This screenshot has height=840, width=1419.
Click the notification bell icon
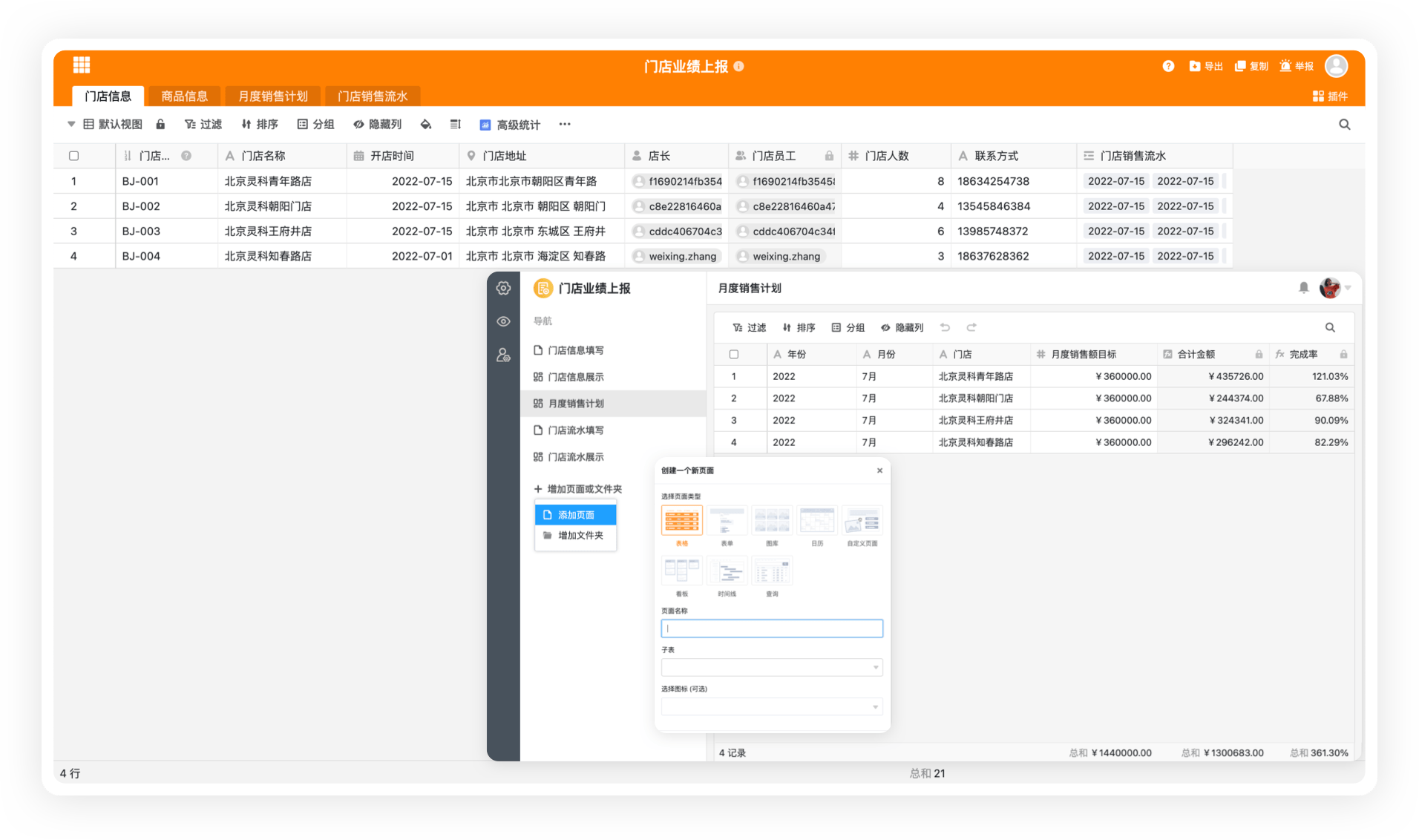point(1303,288)
